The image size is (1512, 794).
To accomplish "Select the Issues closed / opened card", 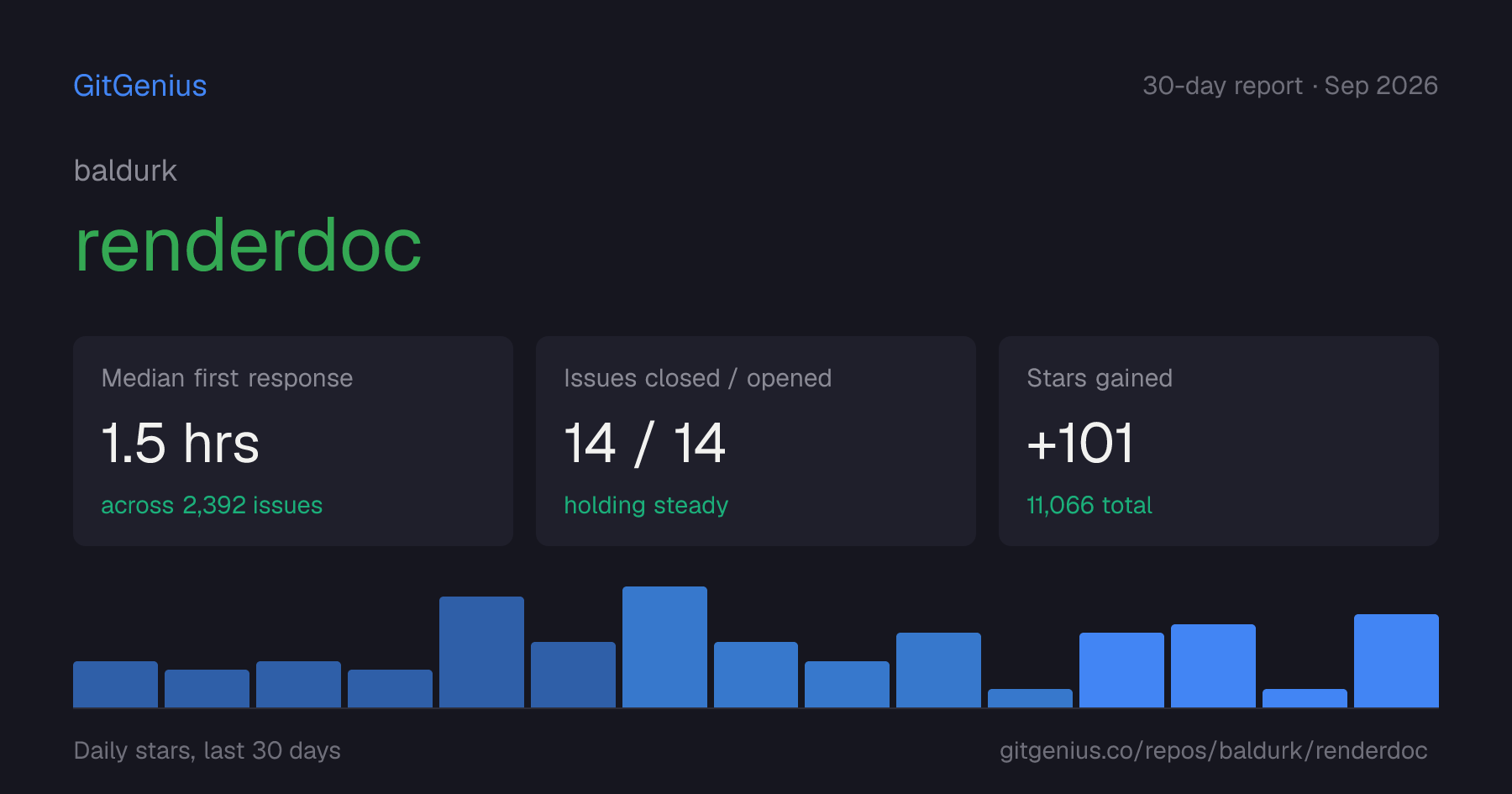I will coord(756,441).
